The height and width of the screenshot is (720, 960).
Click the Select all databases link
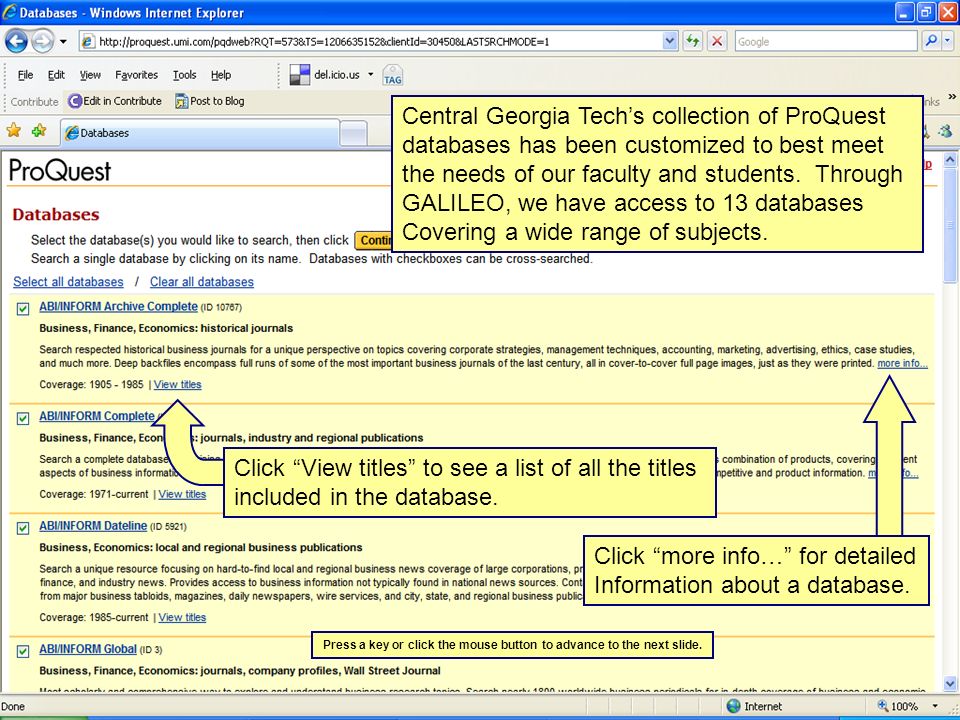(x=69, y=282)
